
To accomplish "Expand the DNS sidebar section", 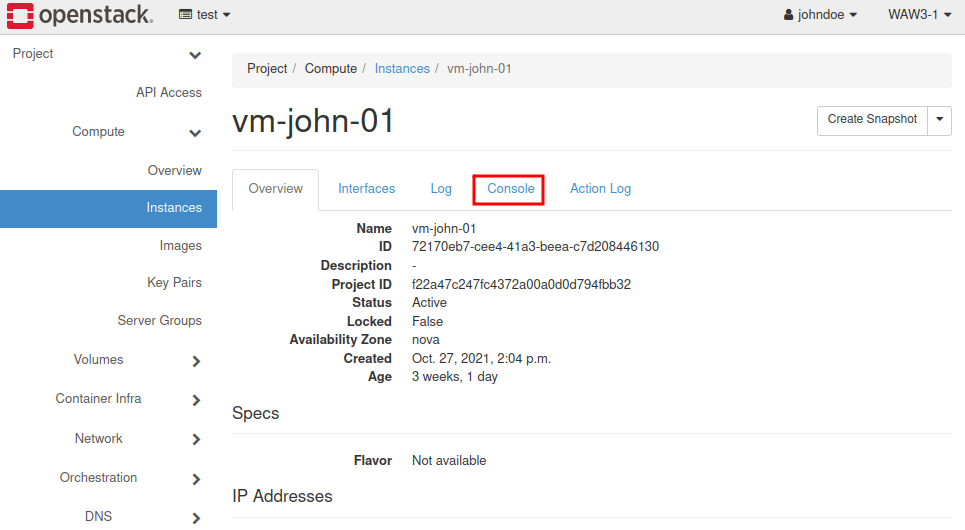I will pos(195,518).
